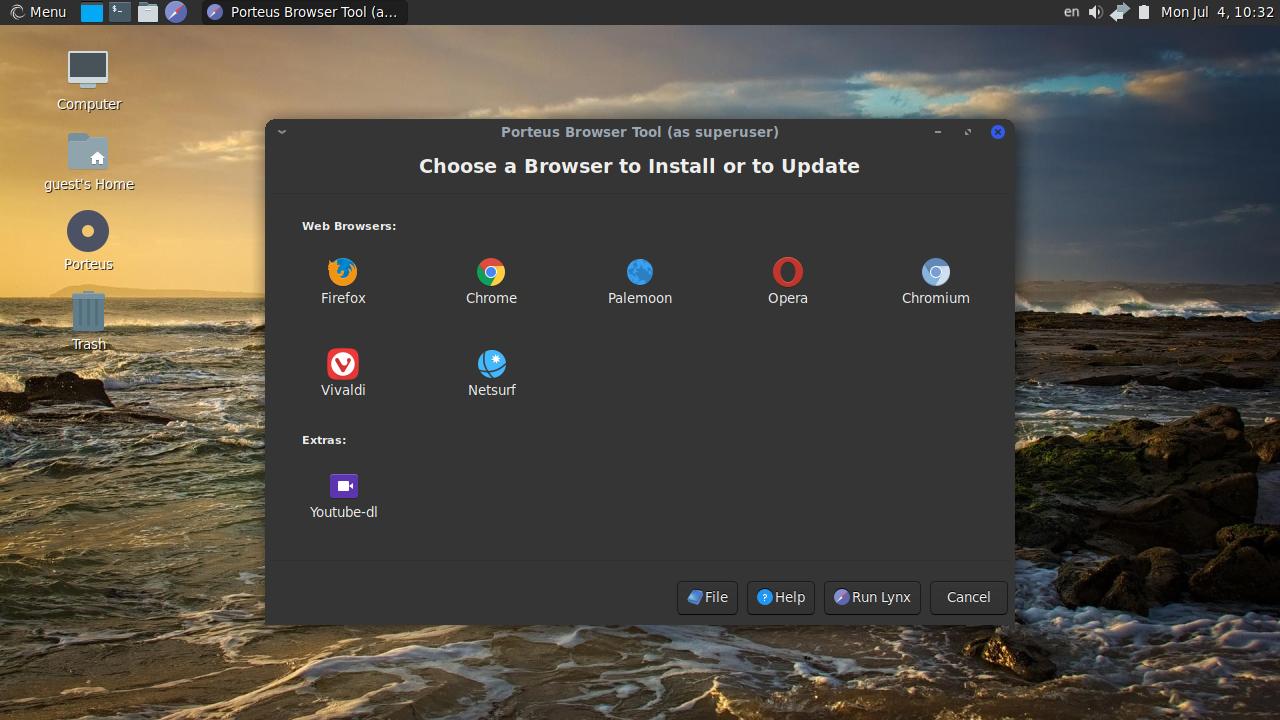Open Help in the browser tool
Image resolution: width=1280 pixels, height=720 pixels.
pos(781,597)
